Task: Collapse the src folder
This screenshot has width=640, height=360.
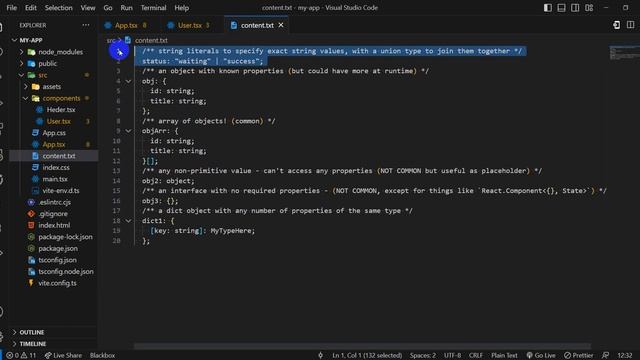Action: tap(22, 75)
